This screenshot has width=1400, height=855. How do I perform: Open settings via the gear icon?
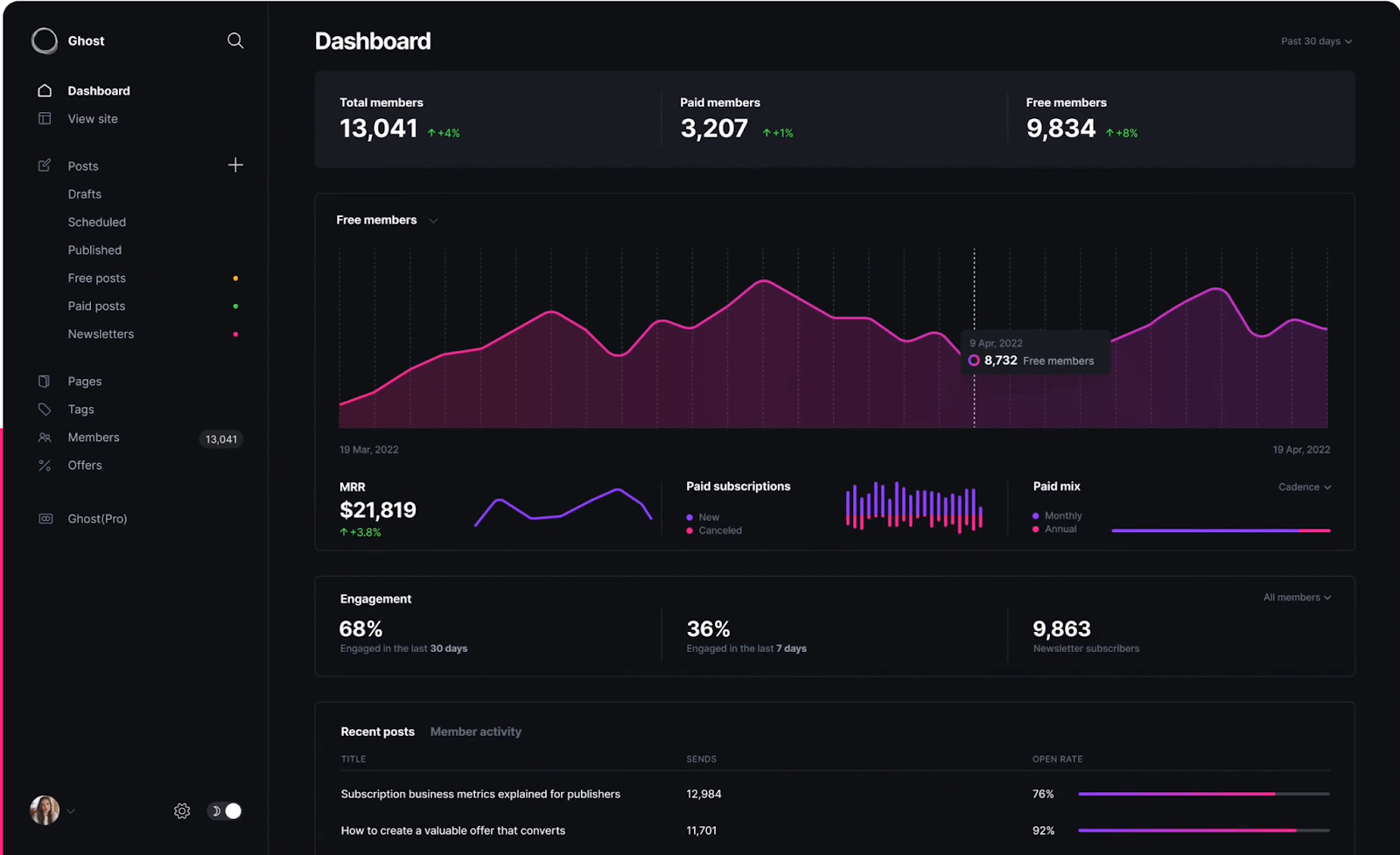(182, 811)
